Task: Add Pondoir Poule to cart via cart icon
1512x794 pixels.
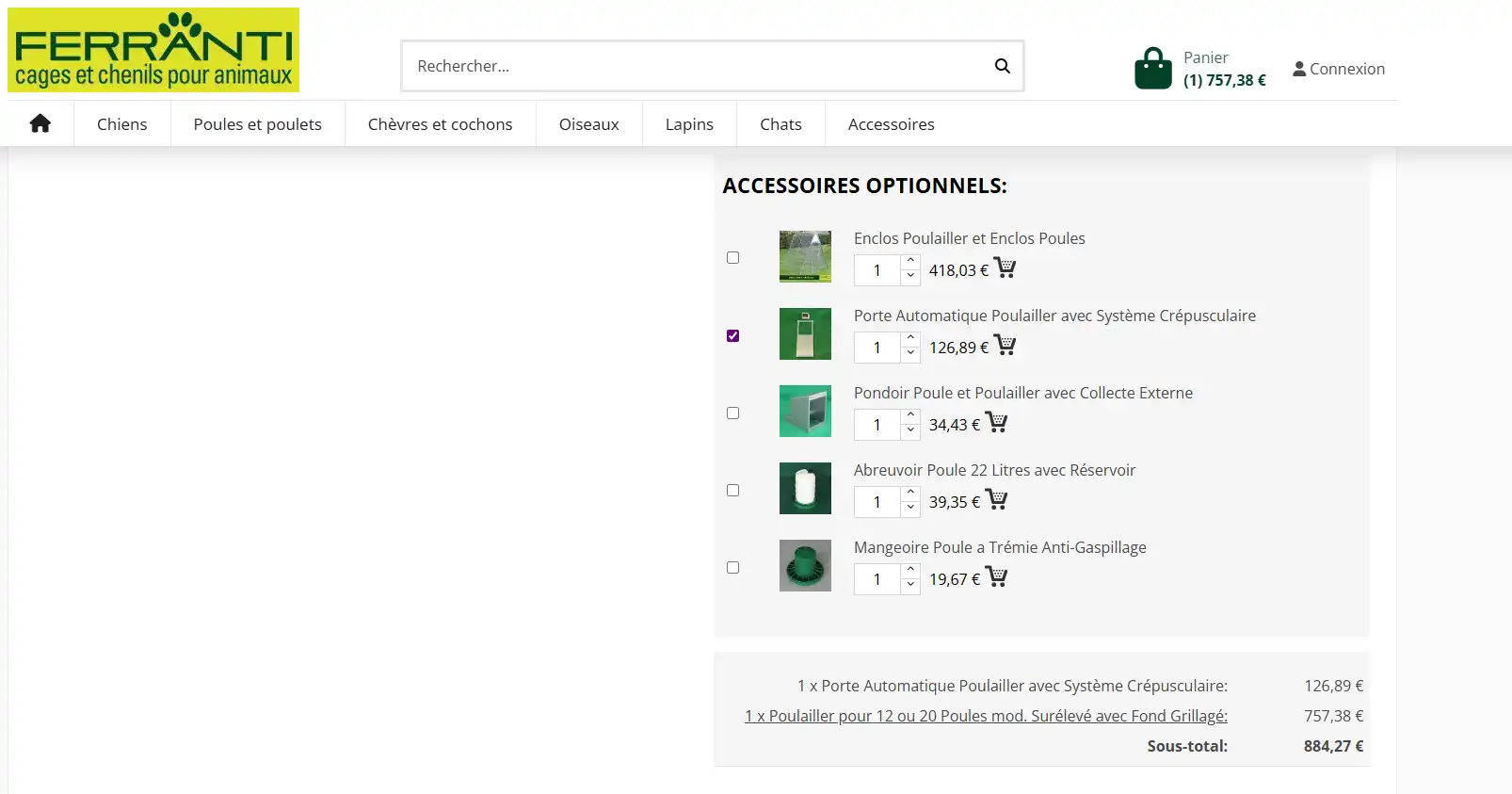Action: (x=996, y=423)
